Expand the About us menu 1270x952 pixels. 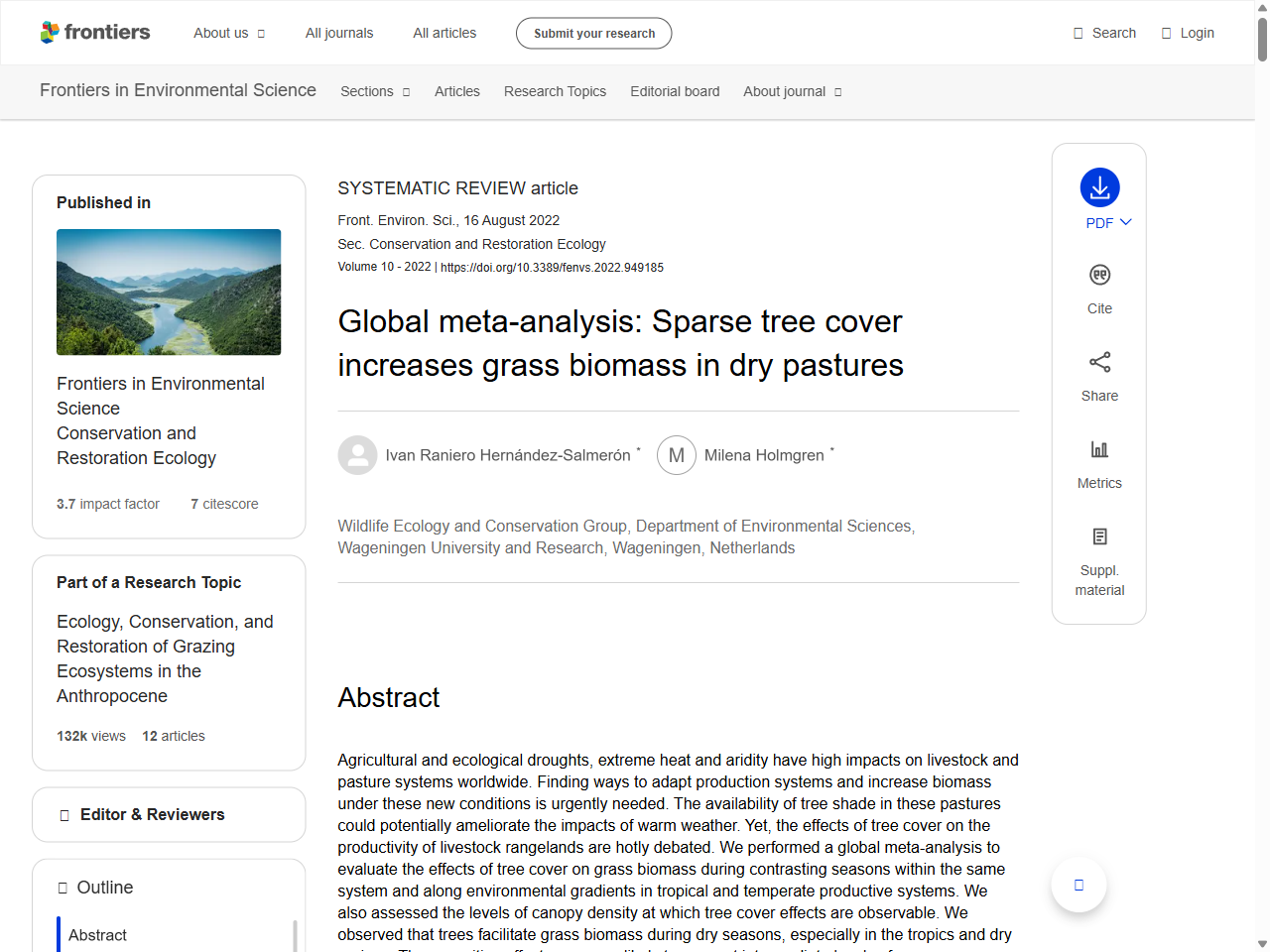point(229,33)
